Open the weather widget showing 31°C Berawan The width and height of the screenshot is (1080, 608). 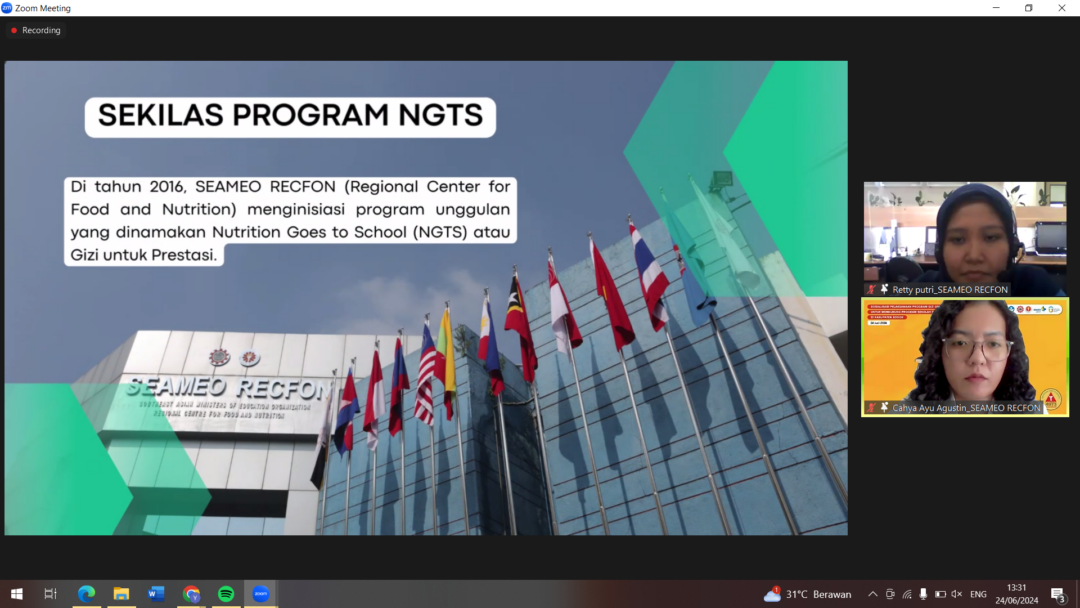click(x=808, y=594)
